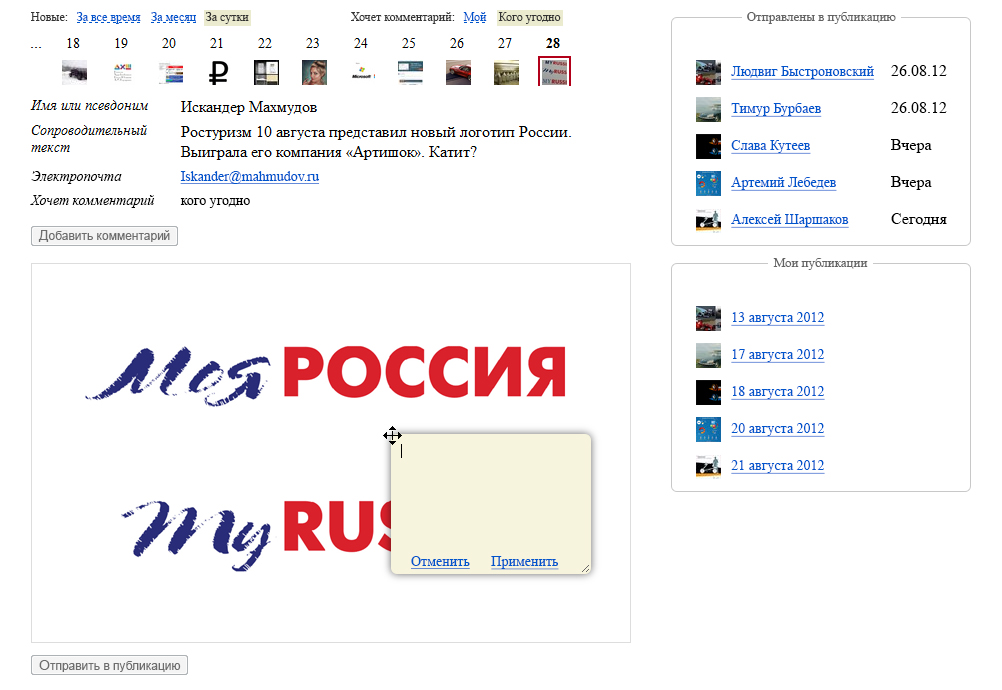
Task: Grab the resize grip of the comment box
Action: (x=585, y=568)
